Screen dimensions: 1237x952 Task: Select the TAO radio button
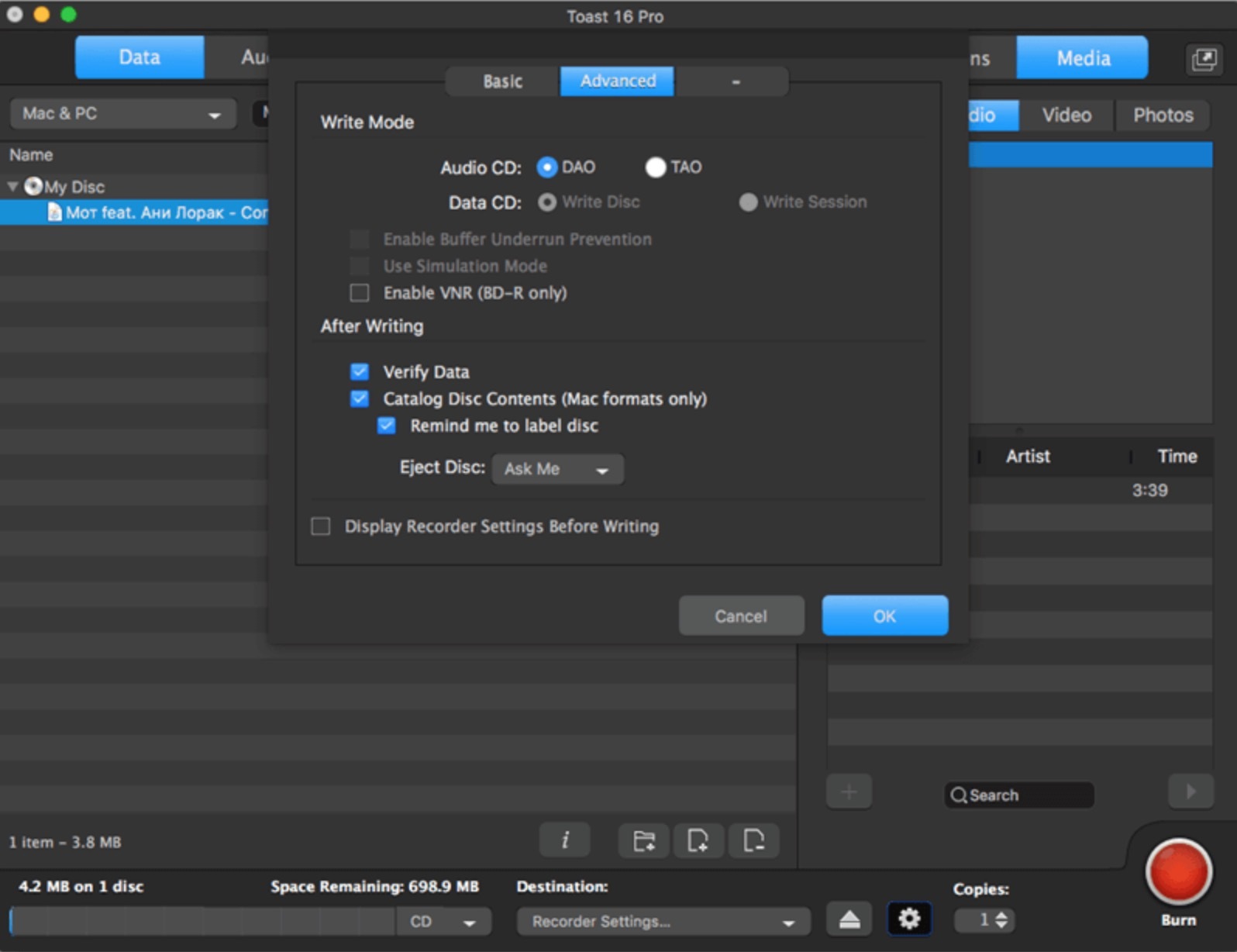click(x=656, y=167)
